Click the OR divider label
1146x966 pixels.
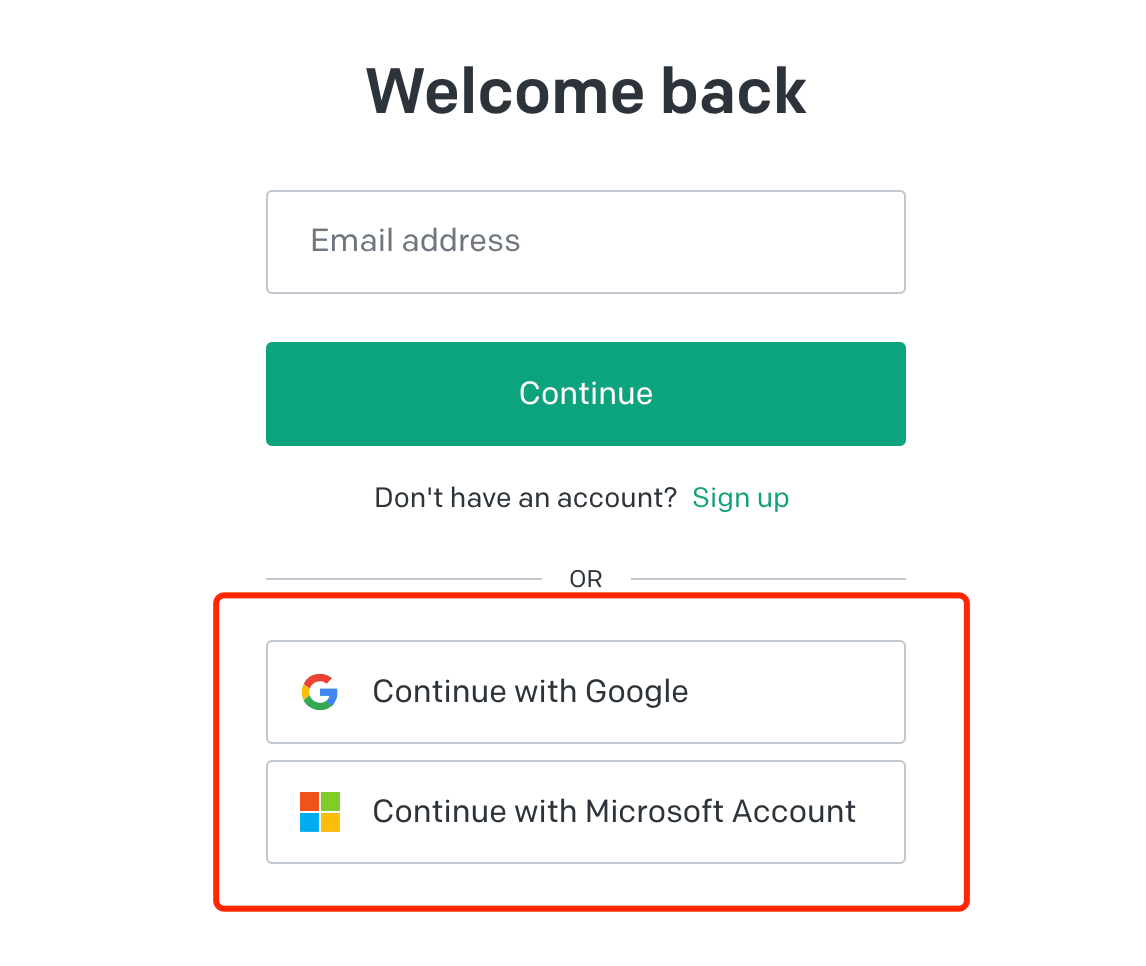[x=586, y=579]
